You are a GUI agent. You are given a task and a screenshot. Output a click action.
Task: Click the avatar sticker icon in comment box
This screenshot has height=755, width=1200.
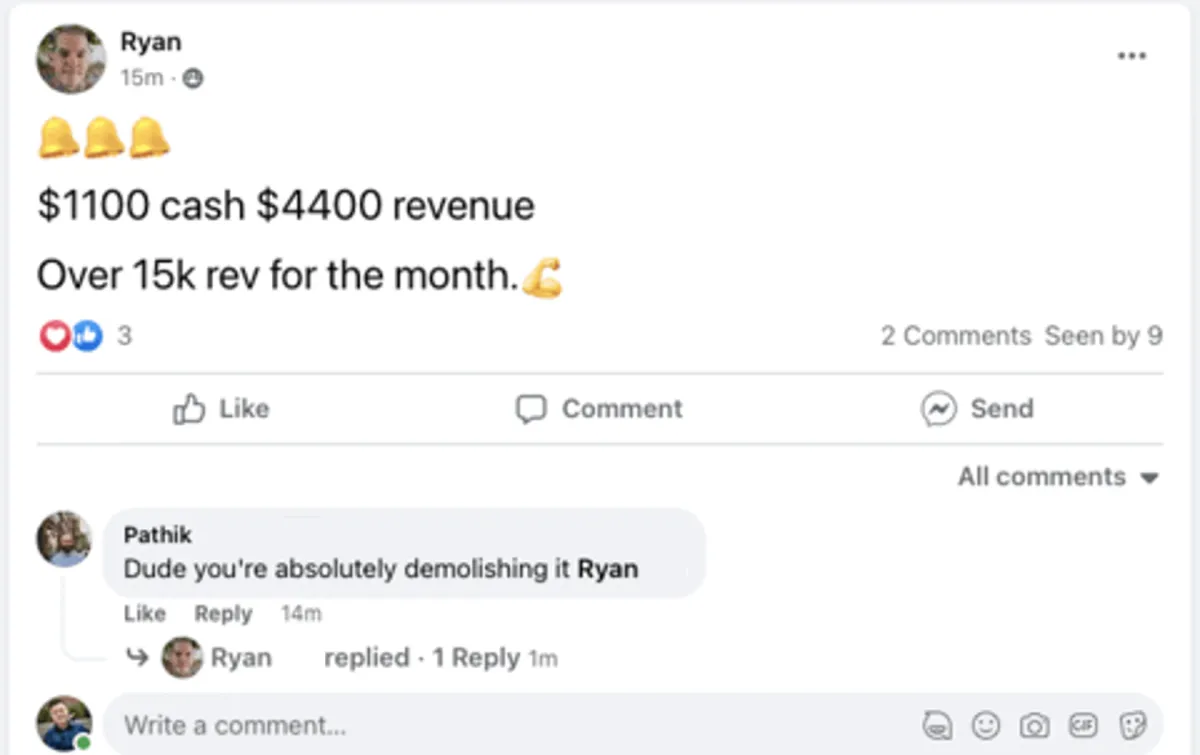(938, 725)
